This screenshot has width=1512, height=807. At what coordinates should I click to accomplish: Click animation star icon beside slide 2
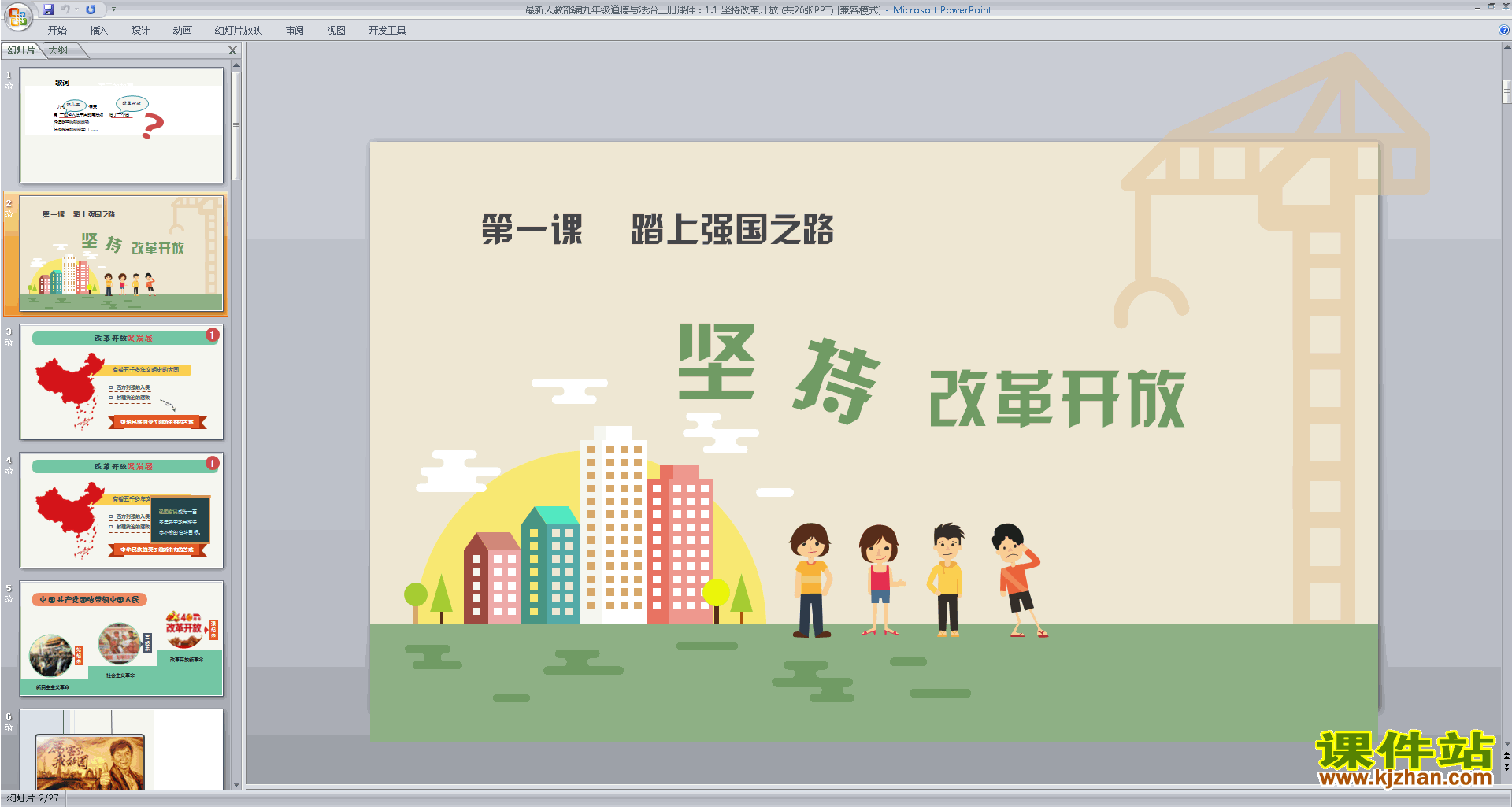point(9,213)
